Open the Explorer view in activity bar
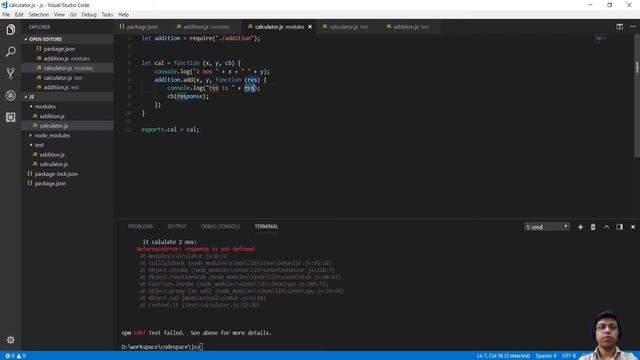The height and width of the screenshot is (360, 640). click(11, 29)
